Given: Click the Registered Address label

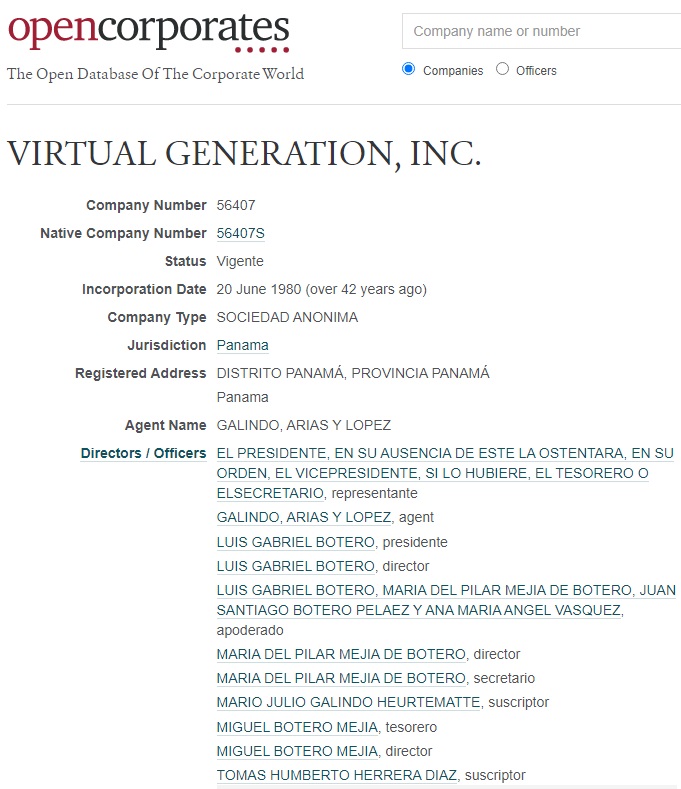Looking at the screenshot, I should 140,373.
